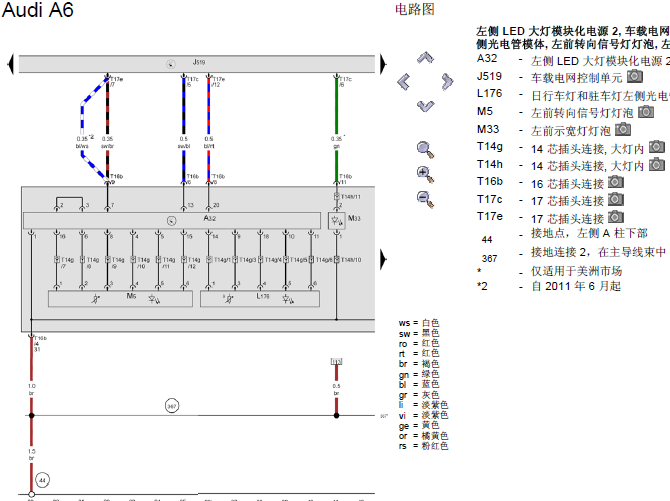This screenshot has height=501, width=670.
Task: Click 'gr = 灰色' color code entry
Action: [419, 395]
